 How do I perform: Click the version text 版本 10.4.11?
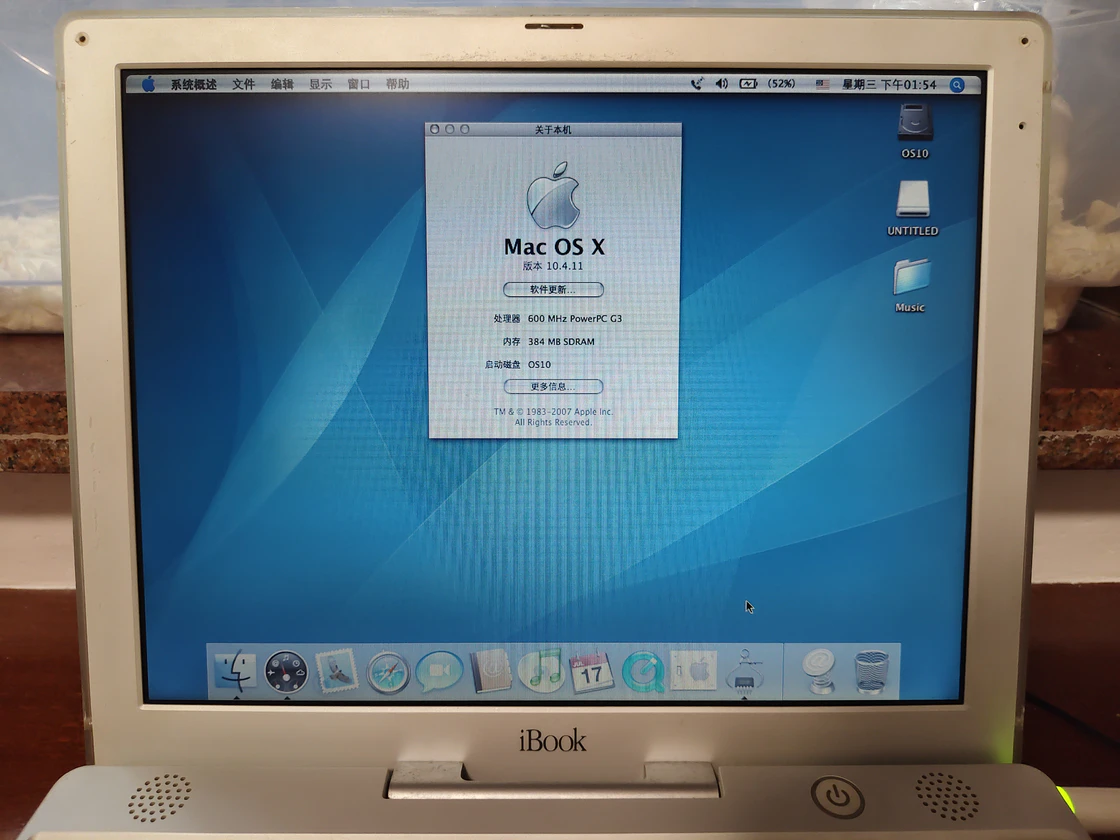[553, 266]
